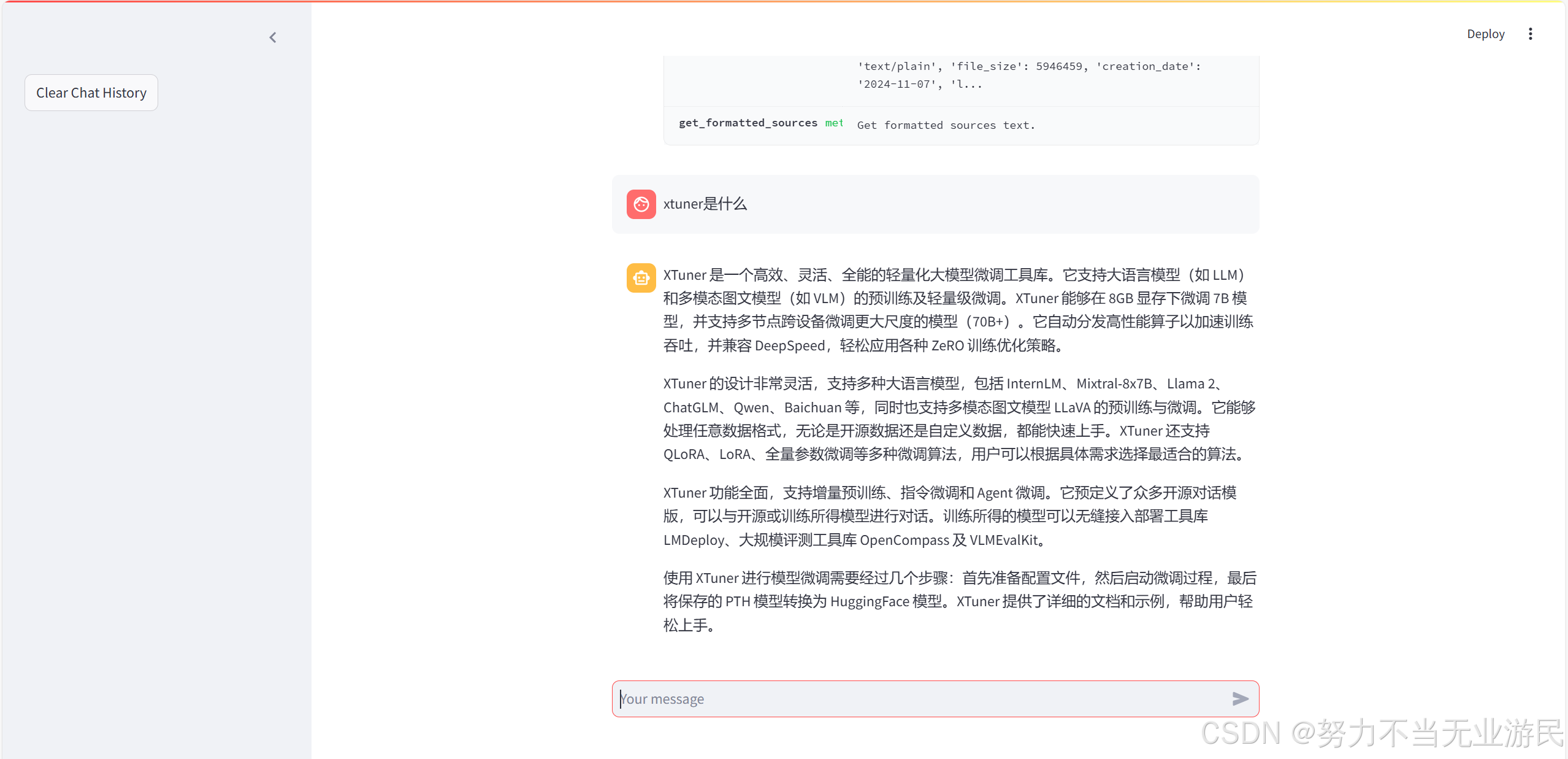Focus the Your message input field
The width and height of the screenshot is (1568, 759).
(x=920, y=699)
